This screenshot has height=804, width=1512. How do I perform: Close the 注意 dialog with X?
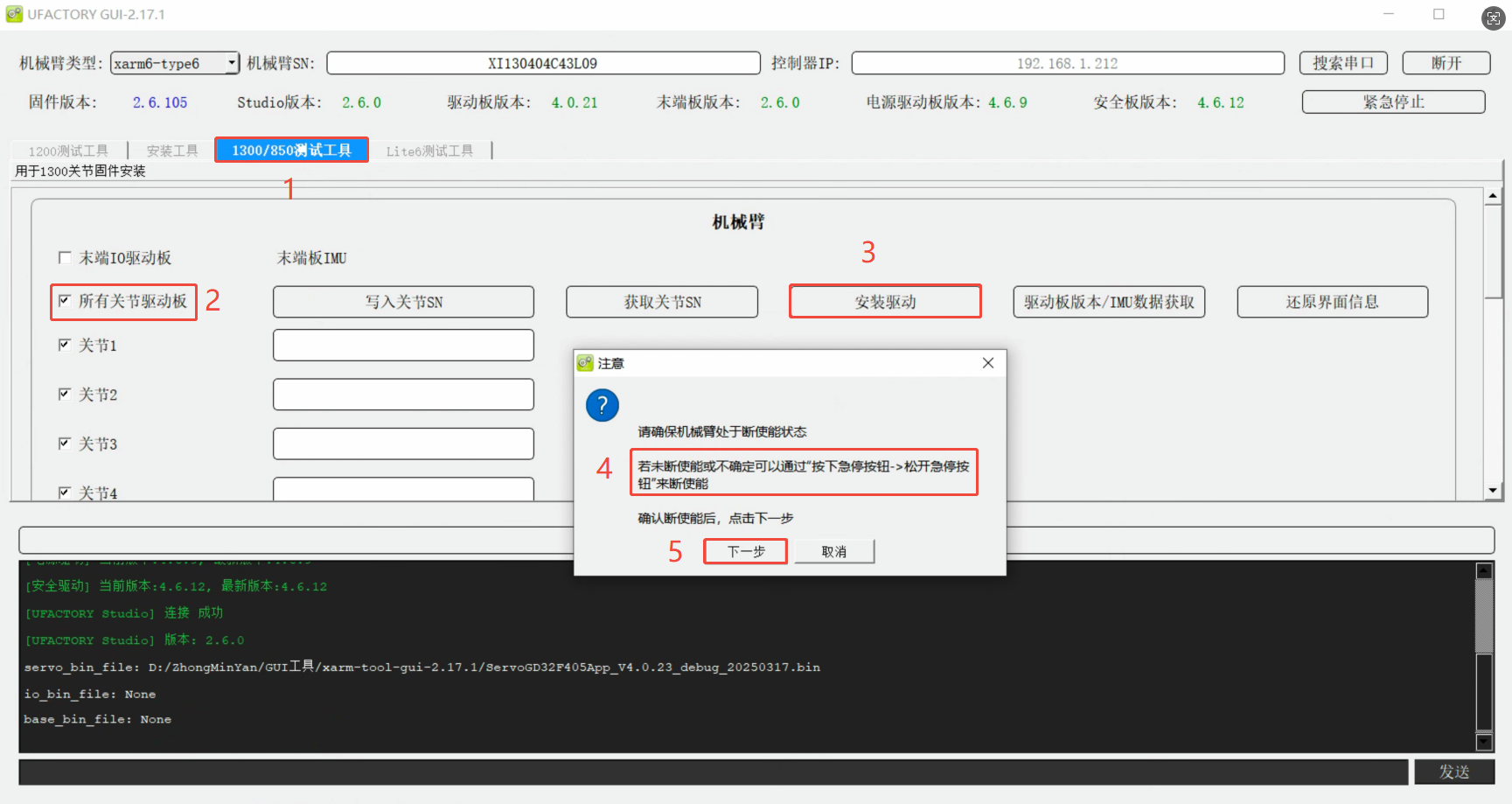987,363
